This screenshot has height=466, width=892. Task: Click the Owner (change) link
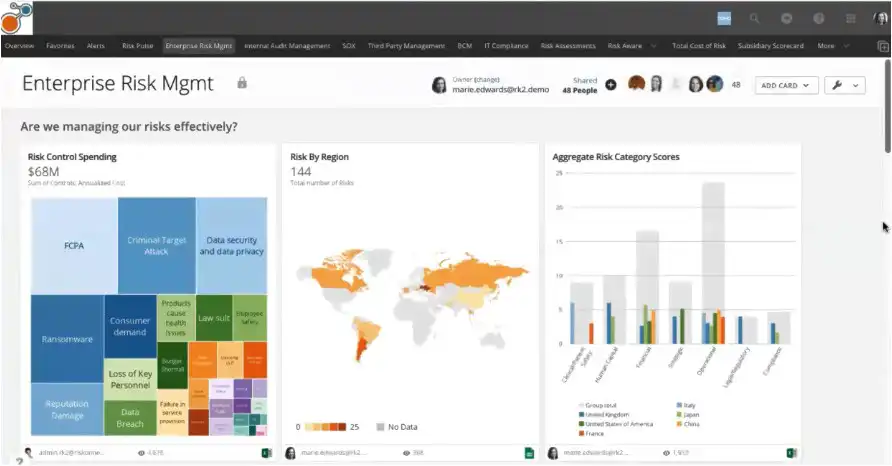(x=476, y=80)
